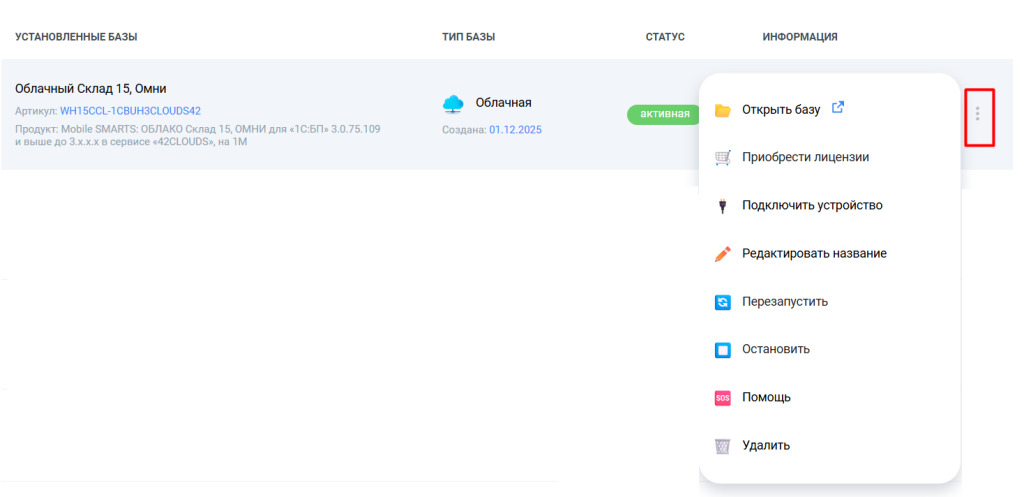Click the Тип базы column header
Image resolution: width=1024 pixels, height=497 pixels.
point(469,37)
